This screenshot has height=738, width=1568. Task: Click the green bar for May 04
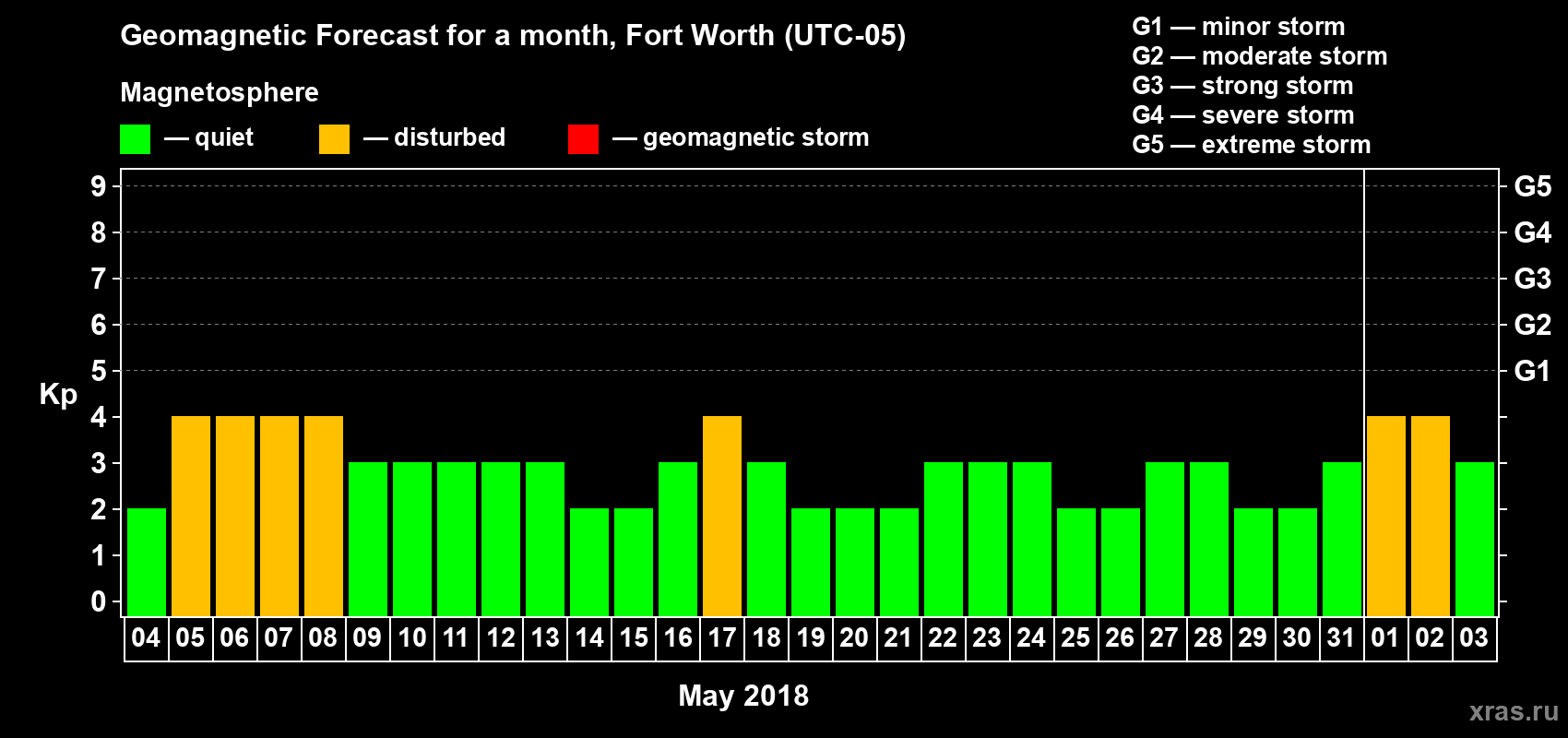tap(147, 562)
